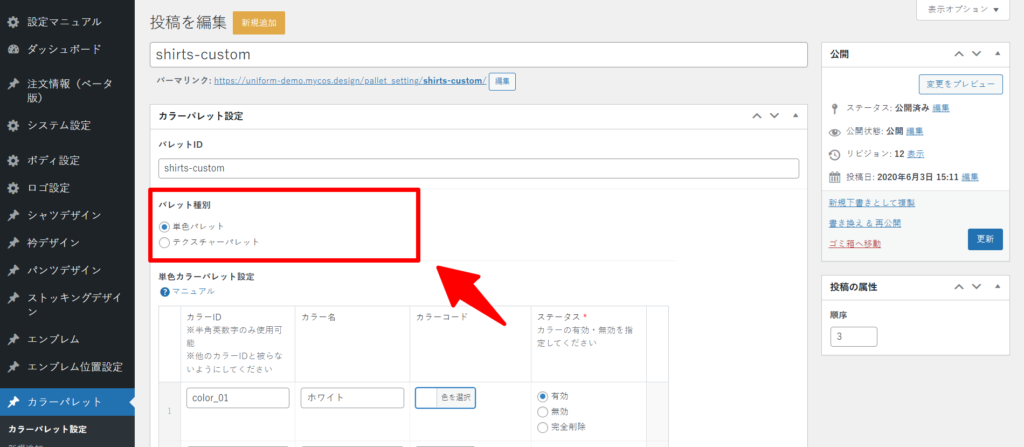This screenshot has width=1024, height=447.
Task: Click the pin icon beside エンブレム
Action: 13,339
